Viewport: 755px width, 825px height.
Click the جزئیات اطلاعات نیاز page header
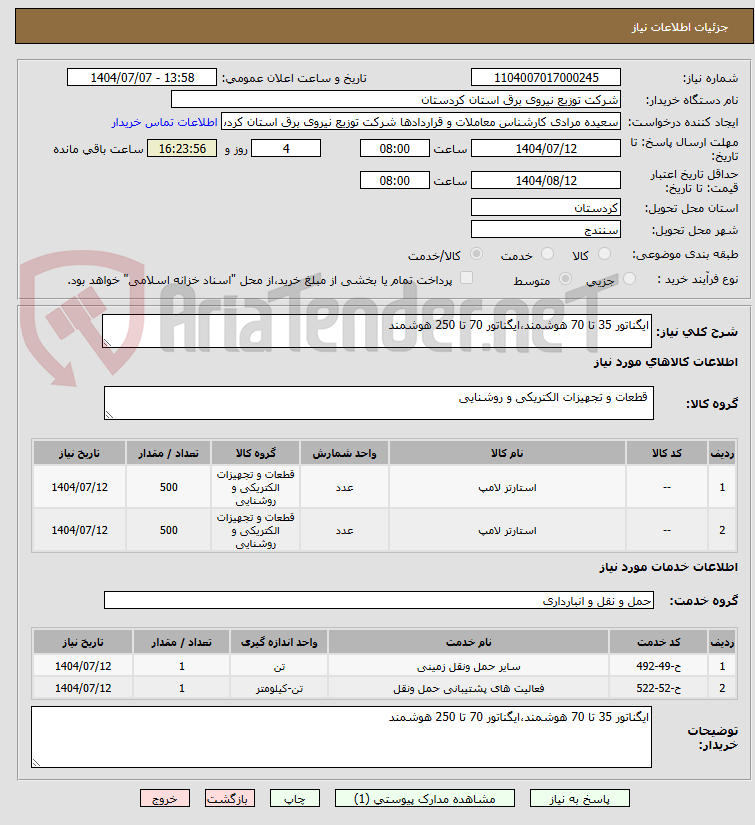pos(680,27)
